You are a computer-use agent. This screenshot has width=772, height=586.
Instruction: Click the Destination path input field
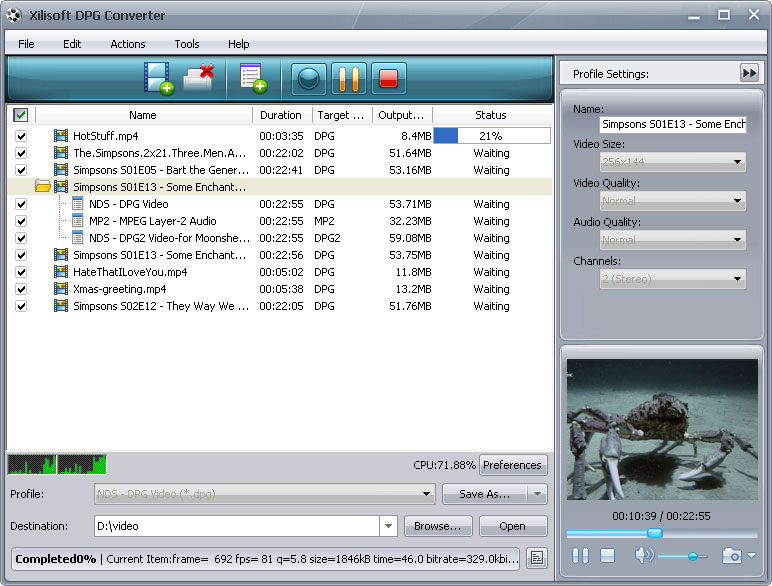(x=237, y=526)
